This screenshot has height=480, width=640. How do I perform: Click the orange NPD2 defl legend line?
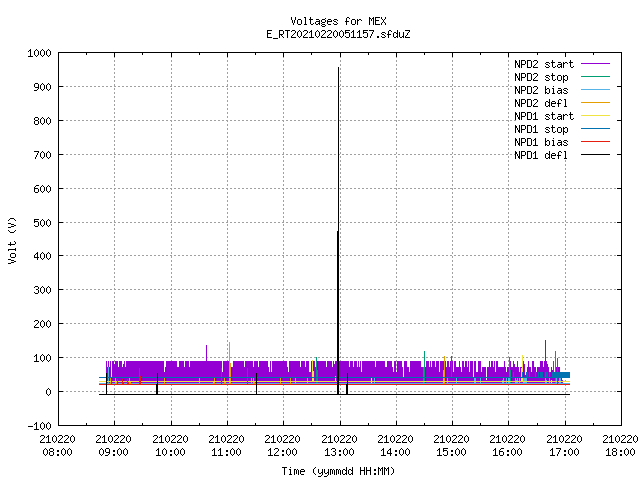coord(596,102)
